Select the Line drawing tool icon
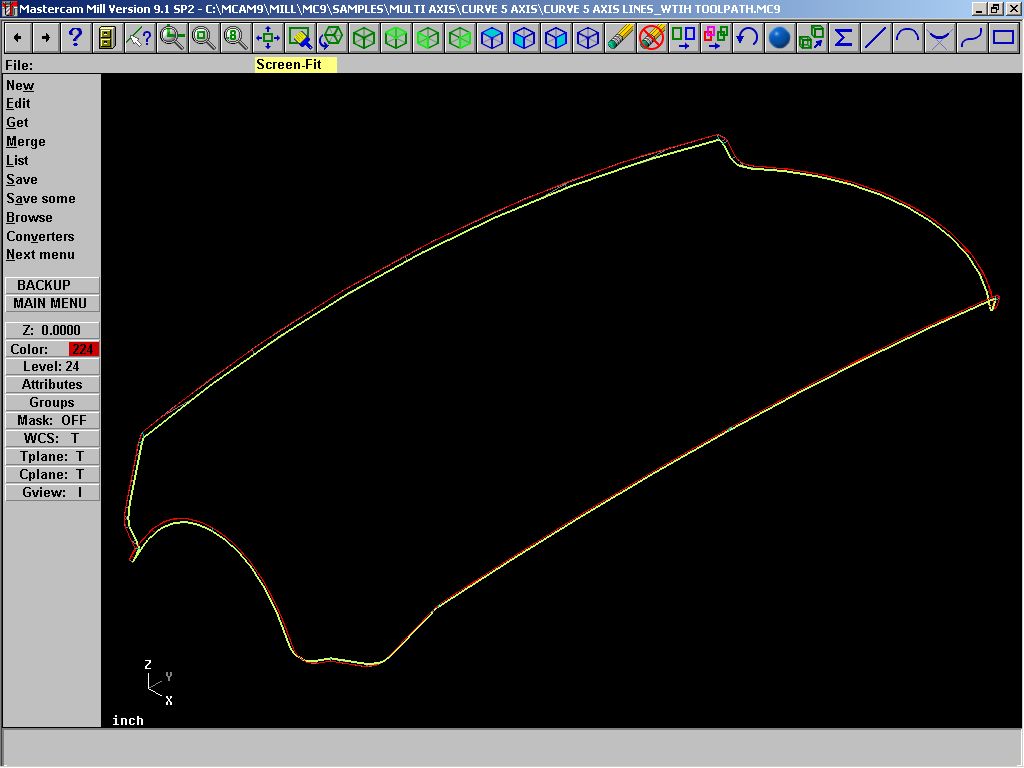Viewport: 1024px width, 768px height. [876, 38]
